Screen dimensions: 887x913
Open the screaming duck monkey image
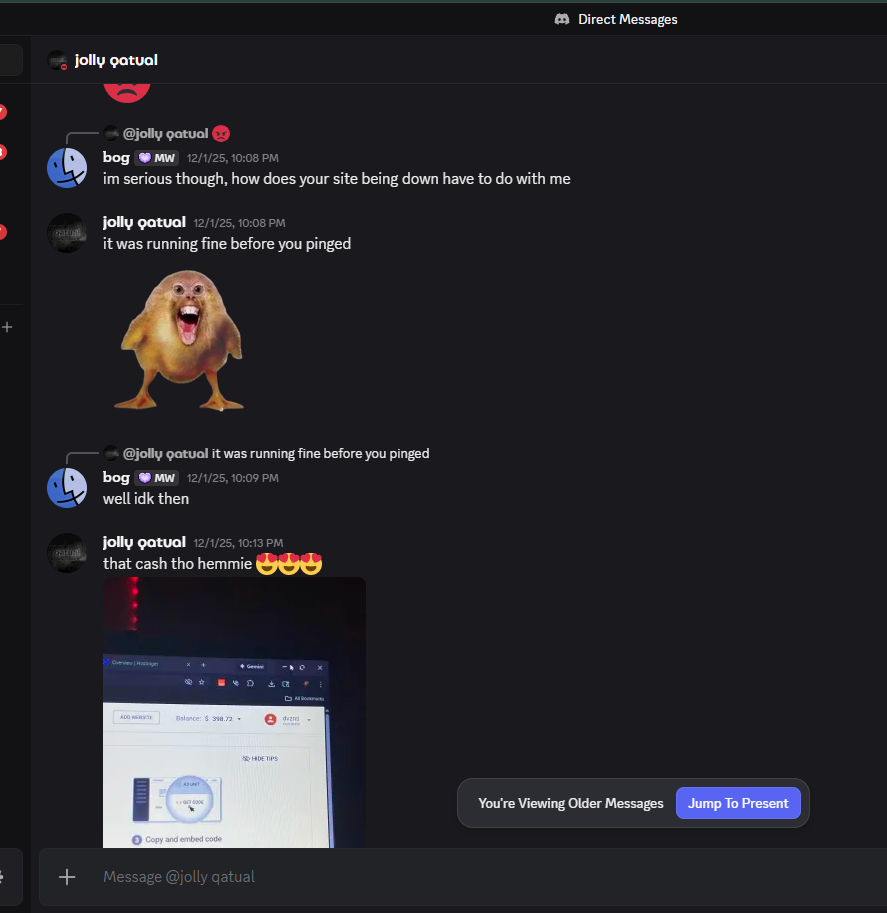180,341
